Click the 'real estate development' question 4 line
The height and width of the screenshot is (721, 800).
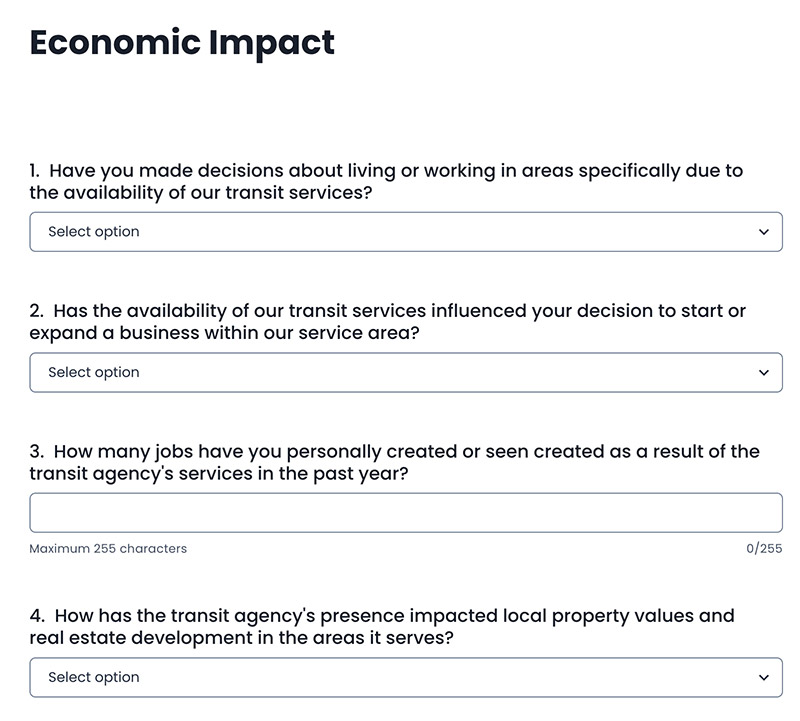point(241,638)
